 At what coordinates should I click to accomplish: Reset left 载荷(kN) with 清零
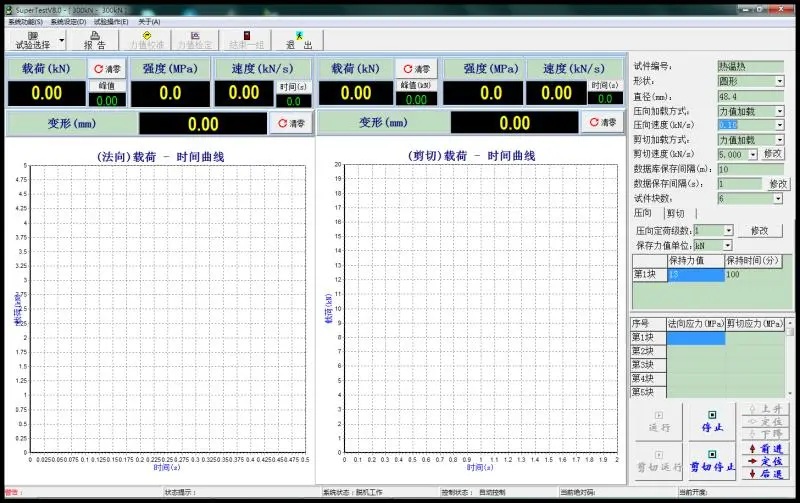click(107, 68)
